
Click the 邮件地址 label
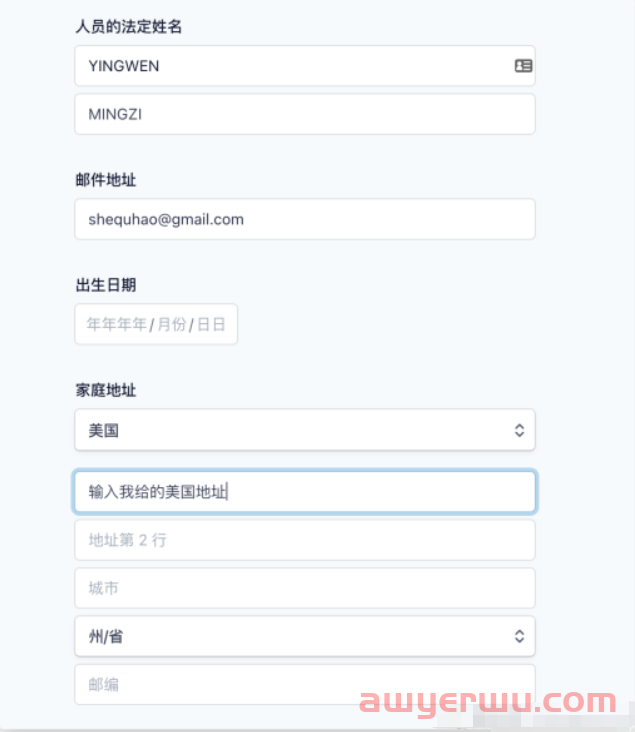(x=106, y=180)
